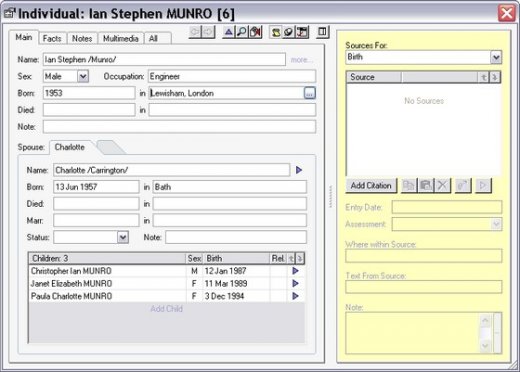Image resolution: width=520 pixels, height=372 pixels.
Task: Click the property box title bar icon
Action: [x=9, y=13]
